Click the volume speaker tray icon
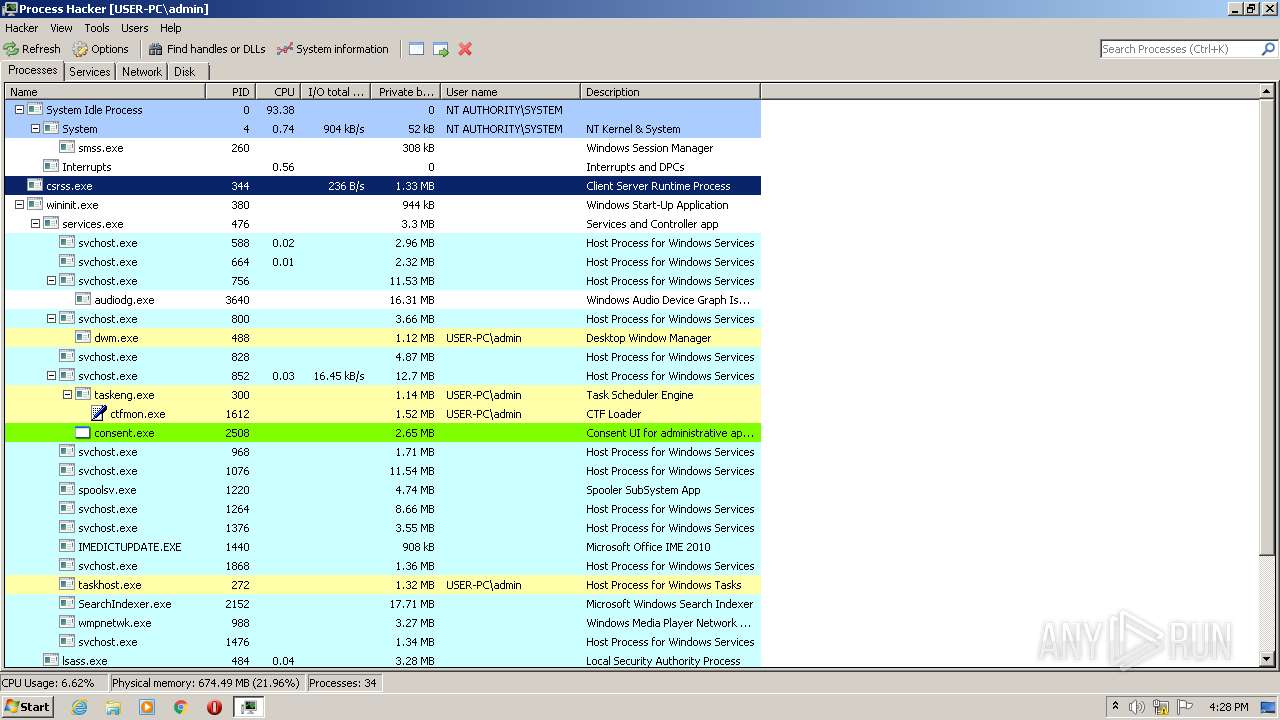The height and width of the screenshot is (720, 1280). pos(1137,707)
